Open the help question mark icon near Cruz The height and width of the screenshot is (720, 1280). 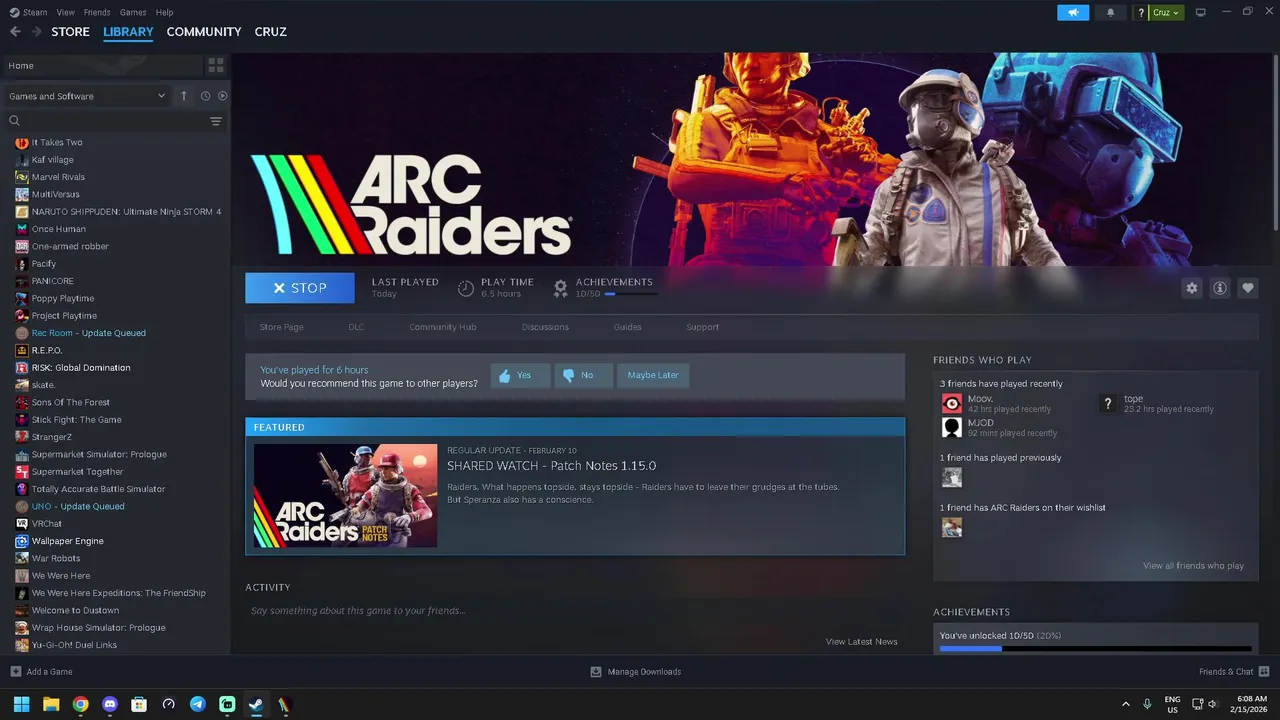point(1141,13)
